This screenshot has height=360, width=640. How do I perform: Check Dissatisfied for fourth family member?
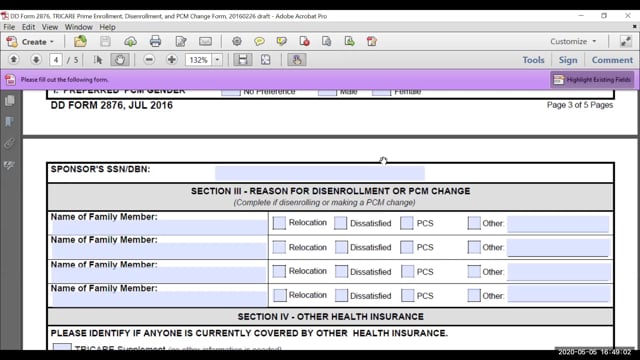click(341, 295)
